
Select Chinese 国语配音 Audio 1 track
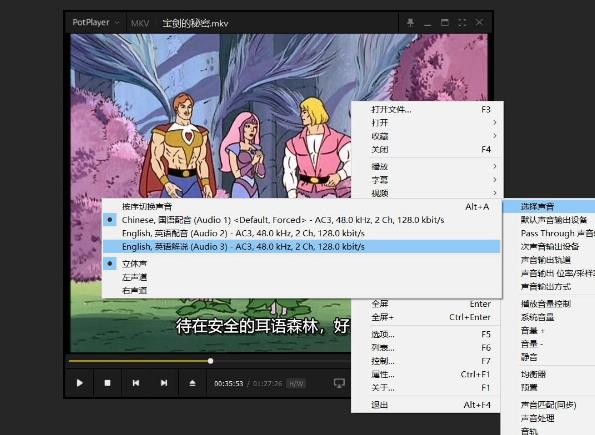[x=302, y=220]
